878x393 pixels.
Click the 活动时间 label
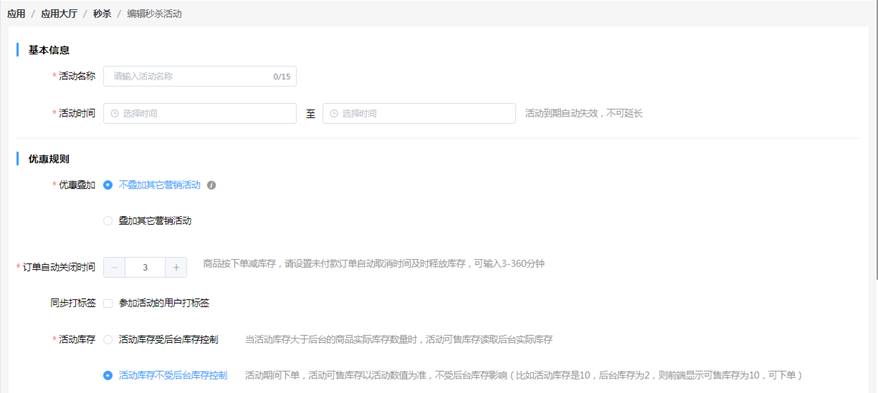(77, 113)
